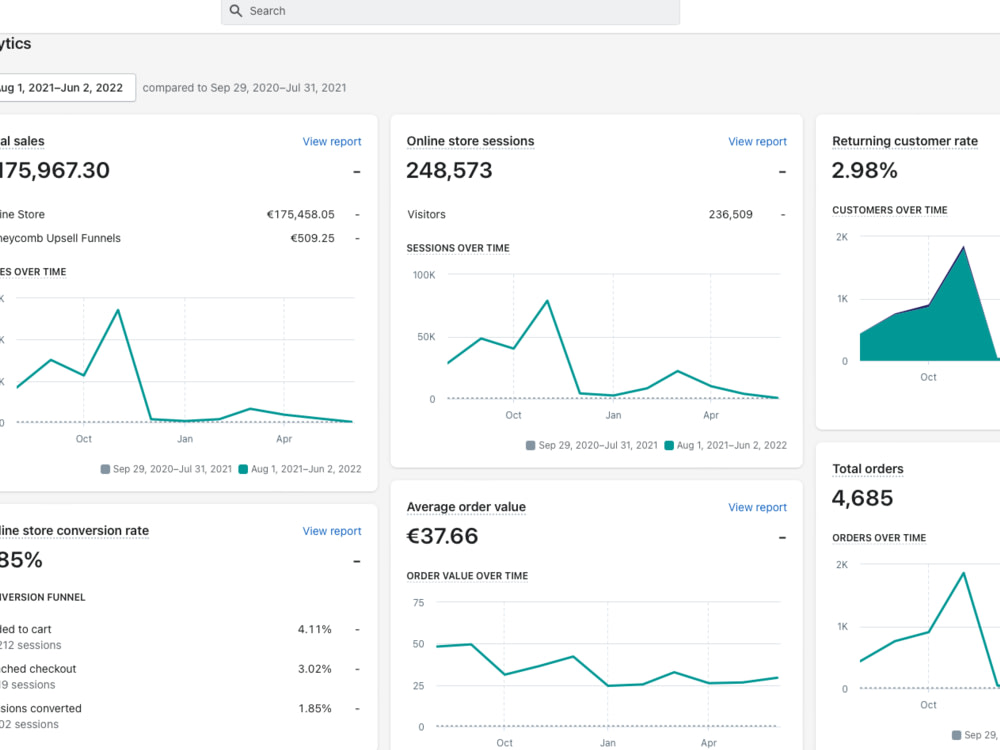Click teal legend swatch in sessions chart
Screen dimensions: 1000x750
pos(669,446)
